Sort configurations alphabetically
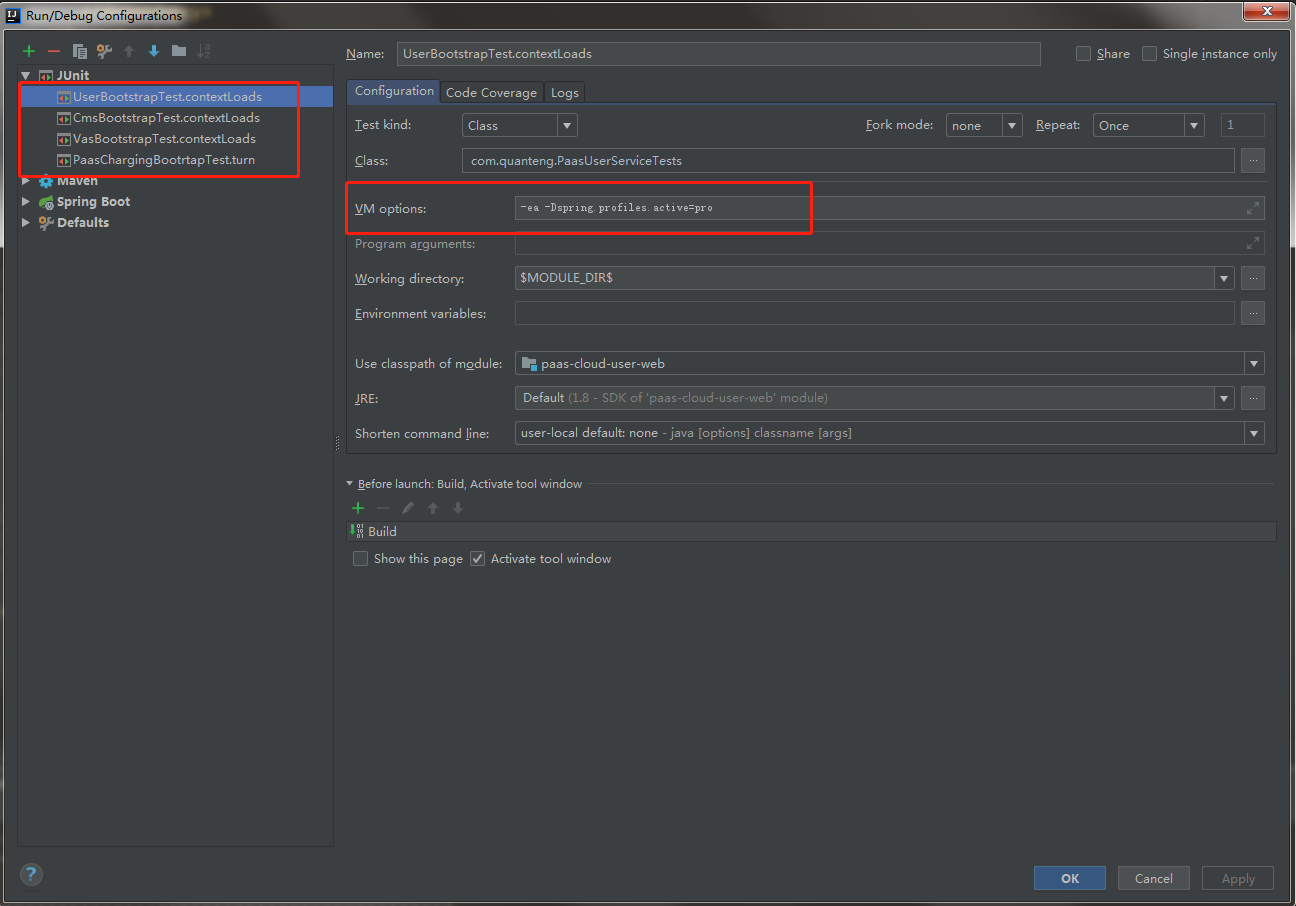 204,51
